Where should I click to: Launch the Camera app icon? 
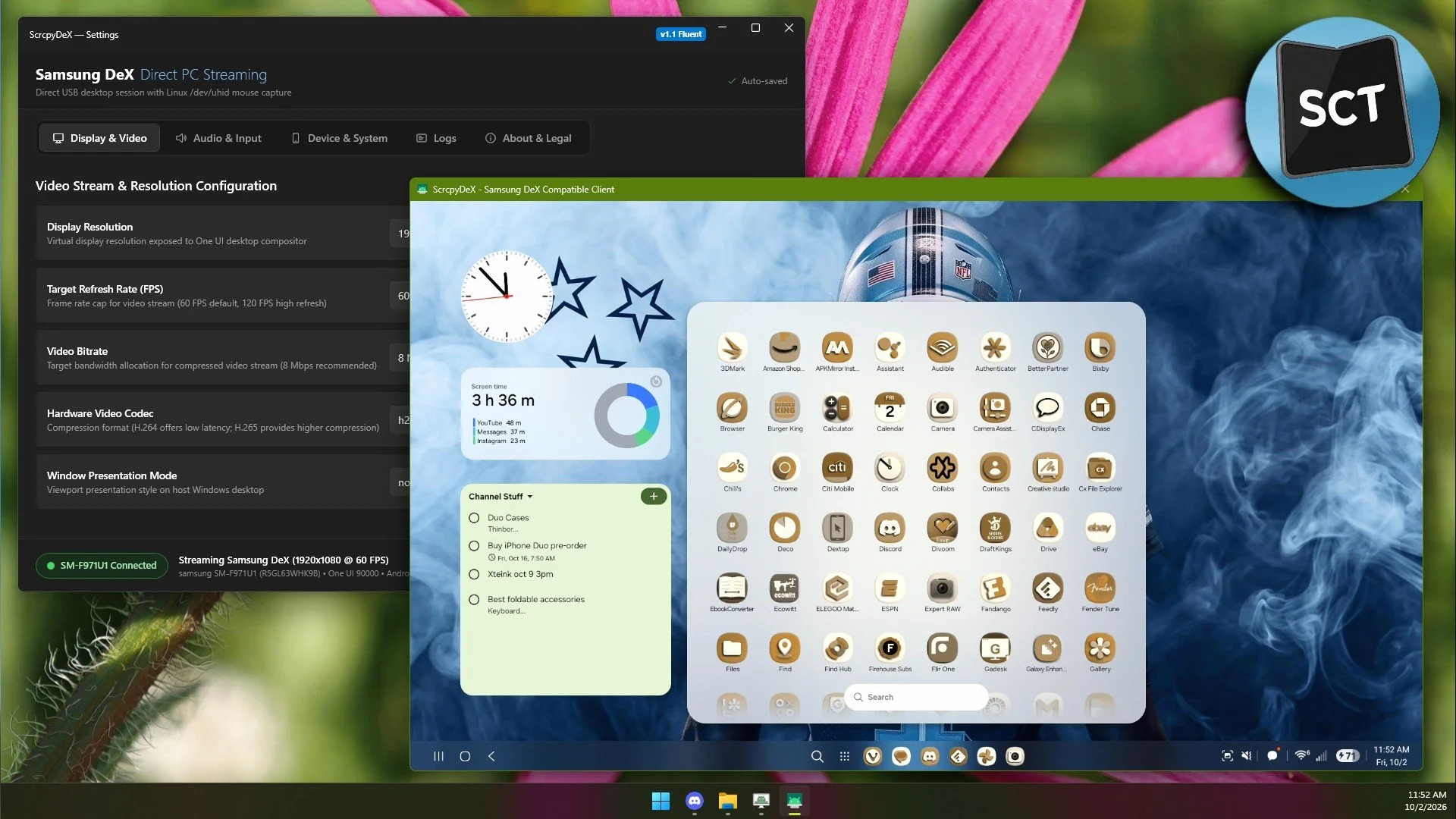pos(942,408)
